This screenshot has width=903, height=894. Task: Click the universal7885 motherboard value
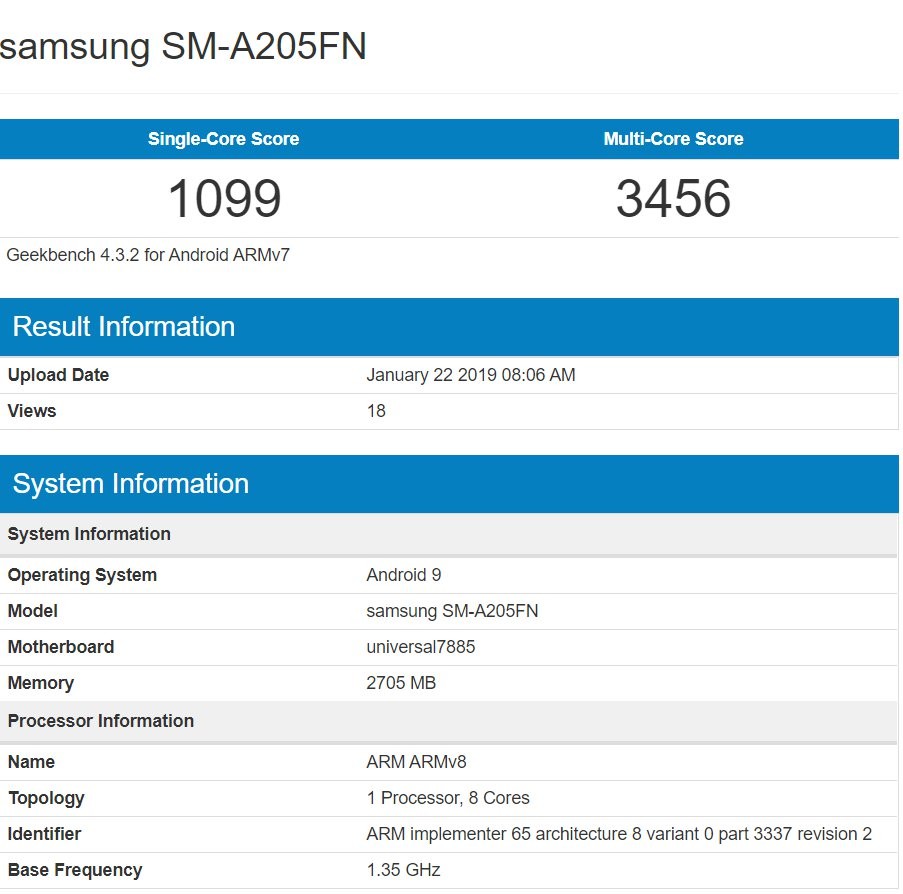pyautogui.click(x=421, y=647)
